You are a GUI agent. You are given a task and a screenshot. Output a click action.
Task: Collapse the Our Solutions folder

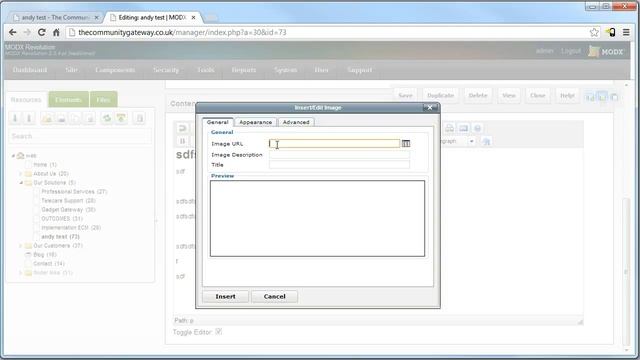click(20, 182)
